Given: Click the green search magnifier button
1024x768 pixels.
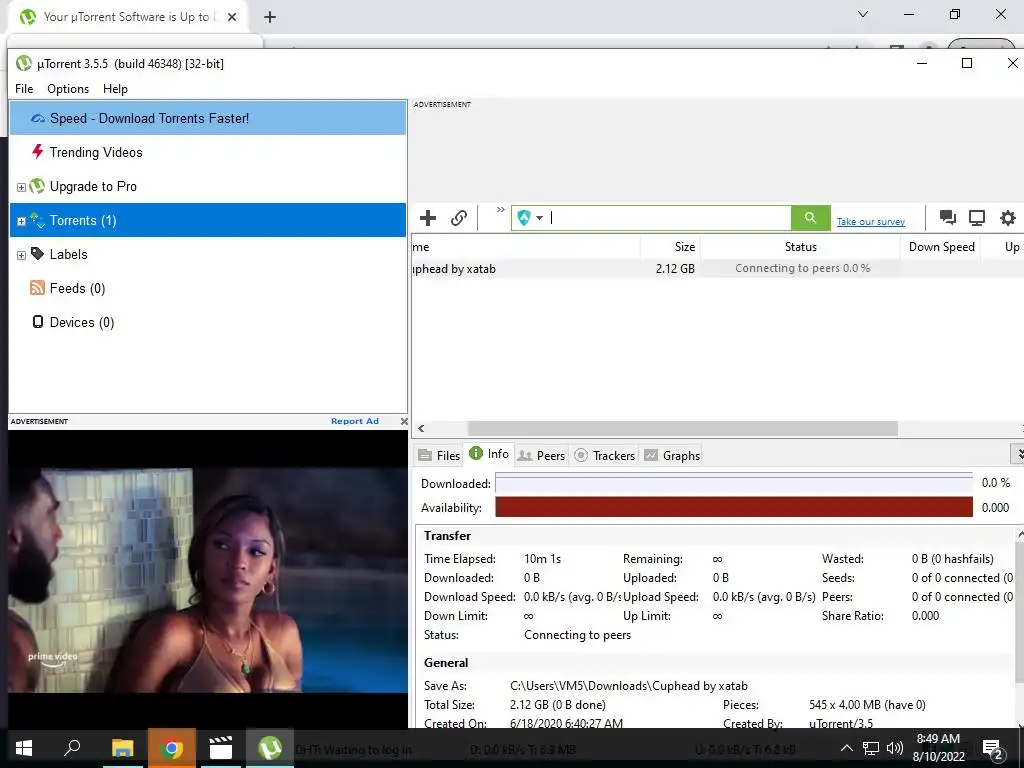Looking at the screenshot, I should point(810,217).
